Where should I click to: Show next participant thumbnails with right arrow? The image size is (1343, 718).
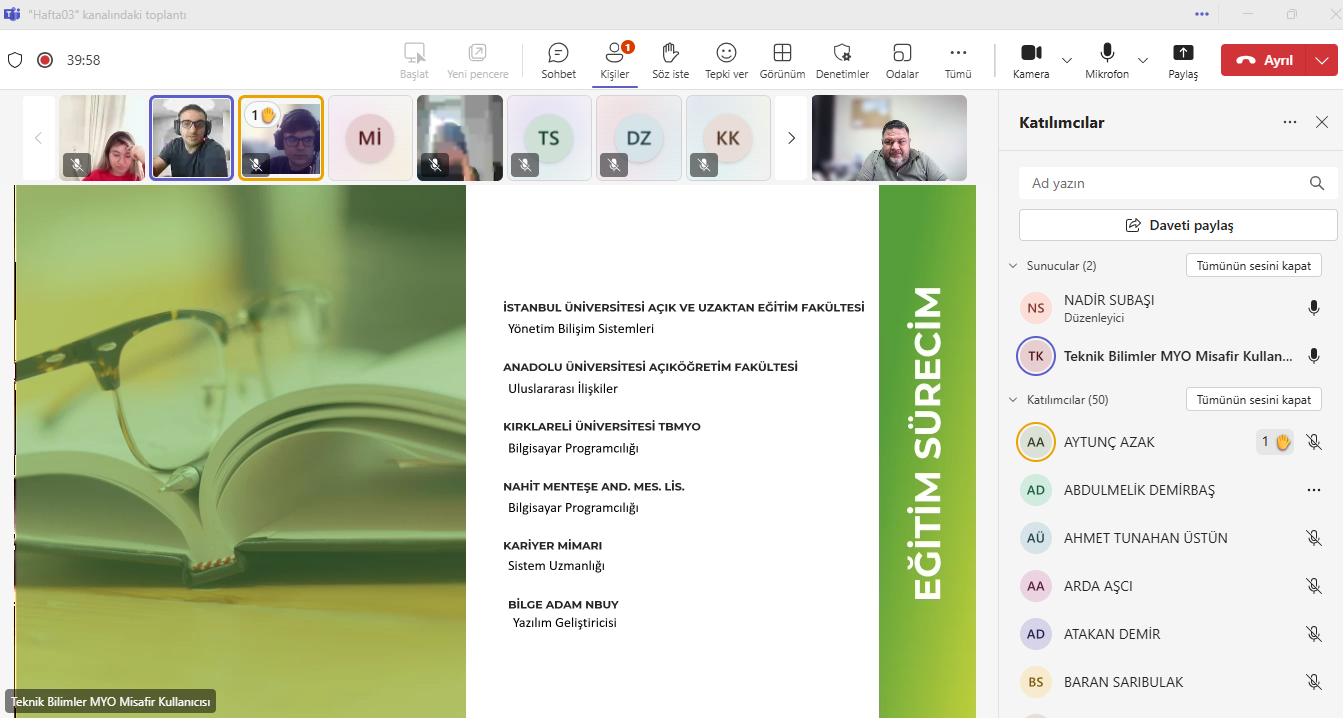791,138
